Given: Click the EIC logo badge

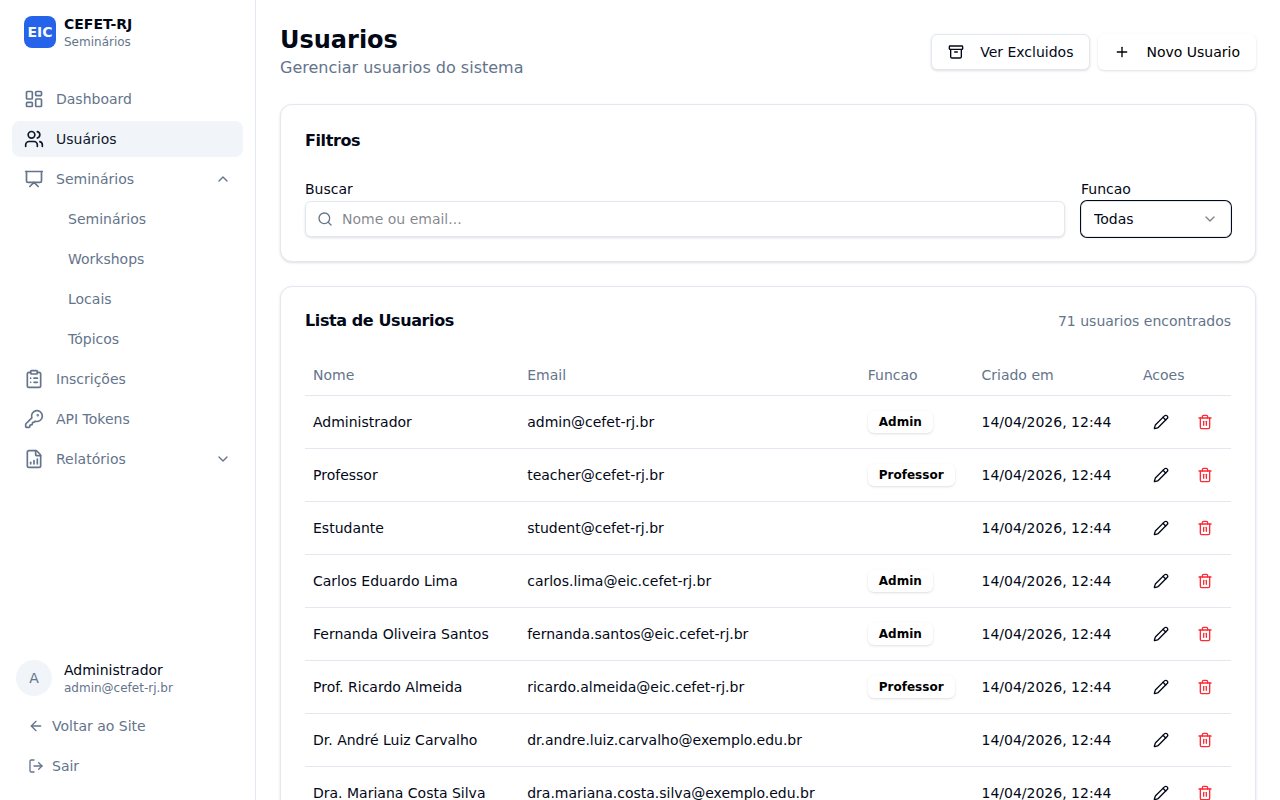Looking at the screenshot, I should point(40,32).
